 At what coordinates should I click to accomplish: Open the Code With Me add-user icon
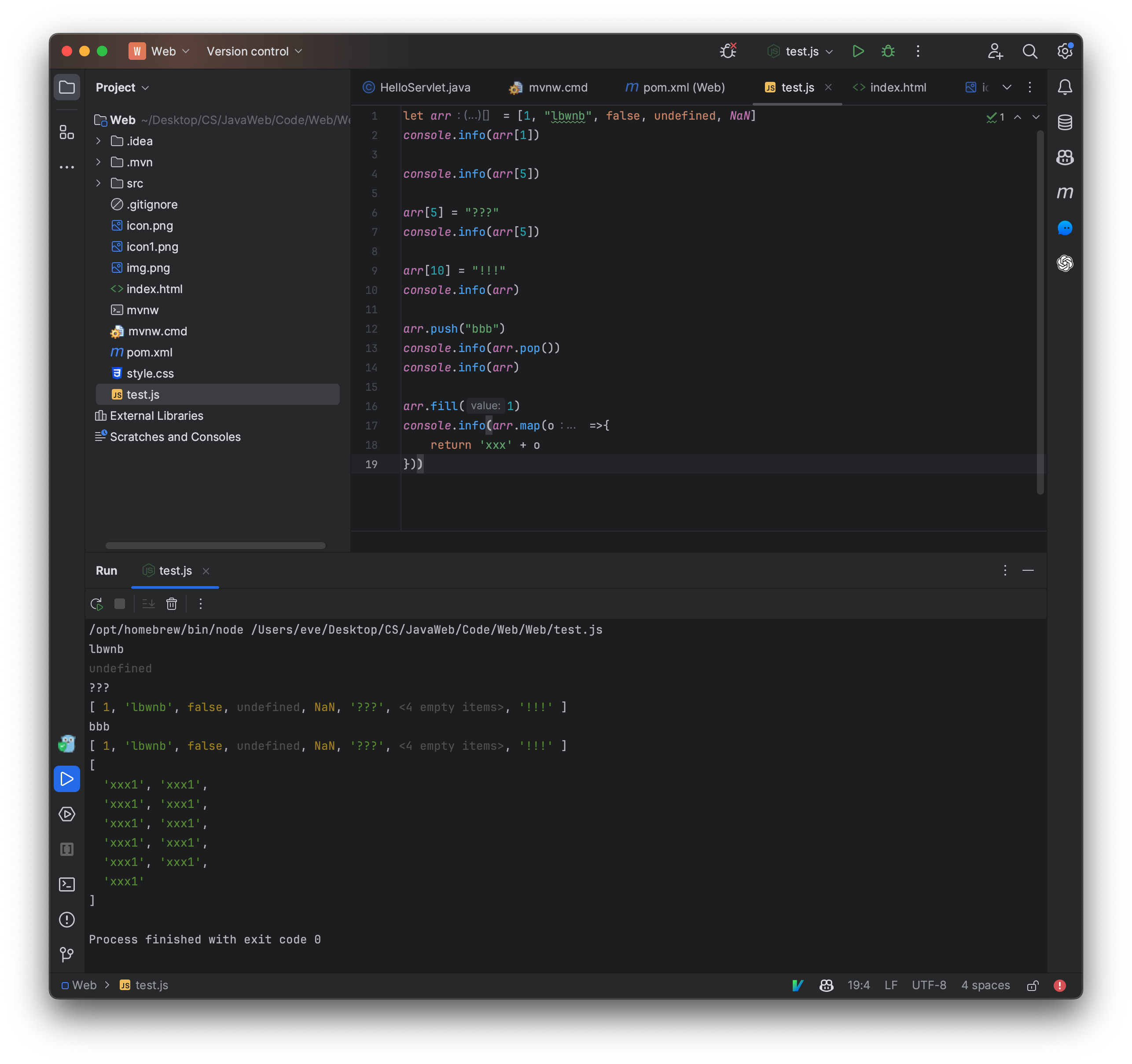(x=995, y=51)
